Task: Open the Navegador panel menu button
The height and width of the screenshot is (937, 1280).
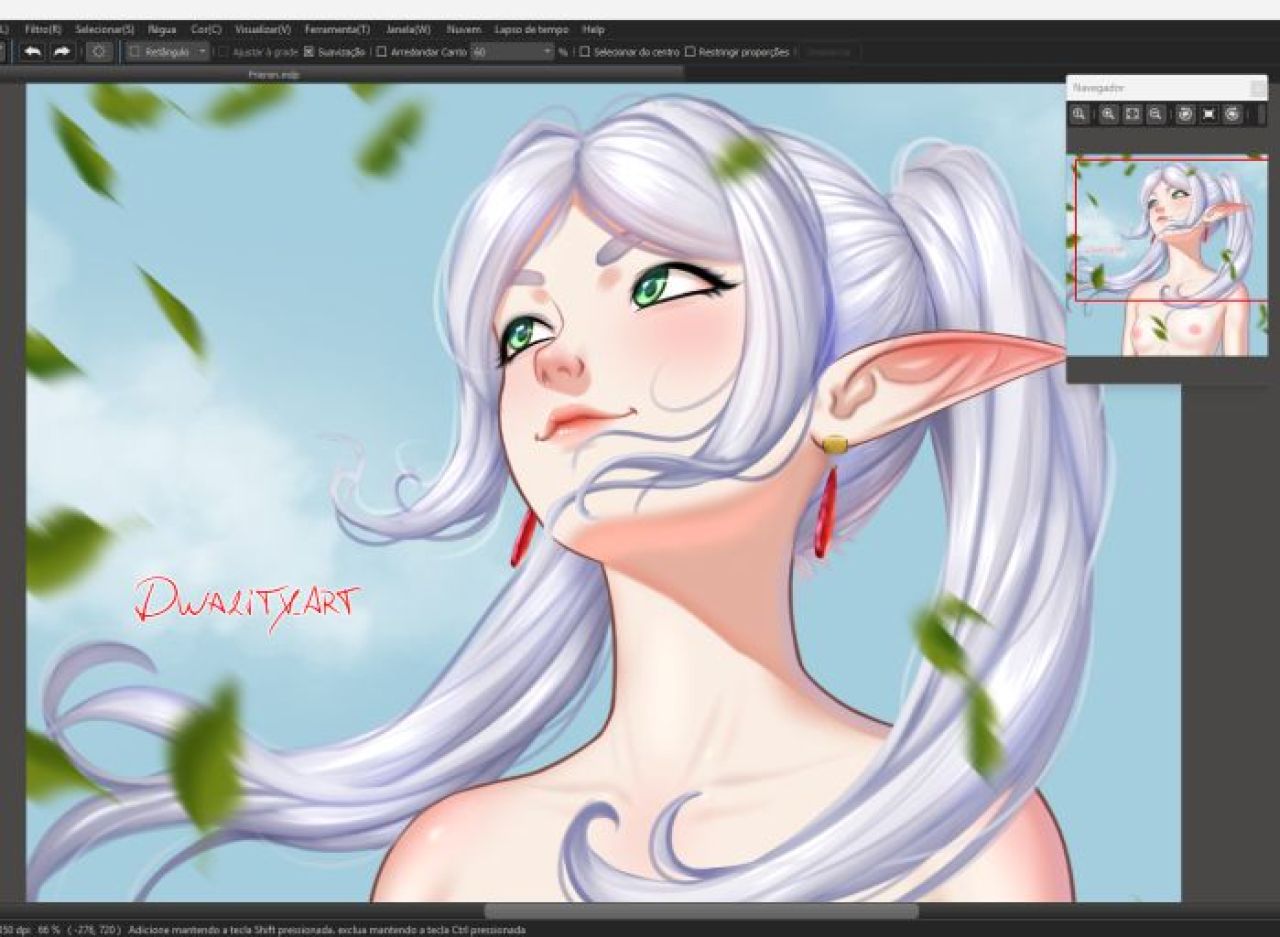Action: (x=1257, y=89)
